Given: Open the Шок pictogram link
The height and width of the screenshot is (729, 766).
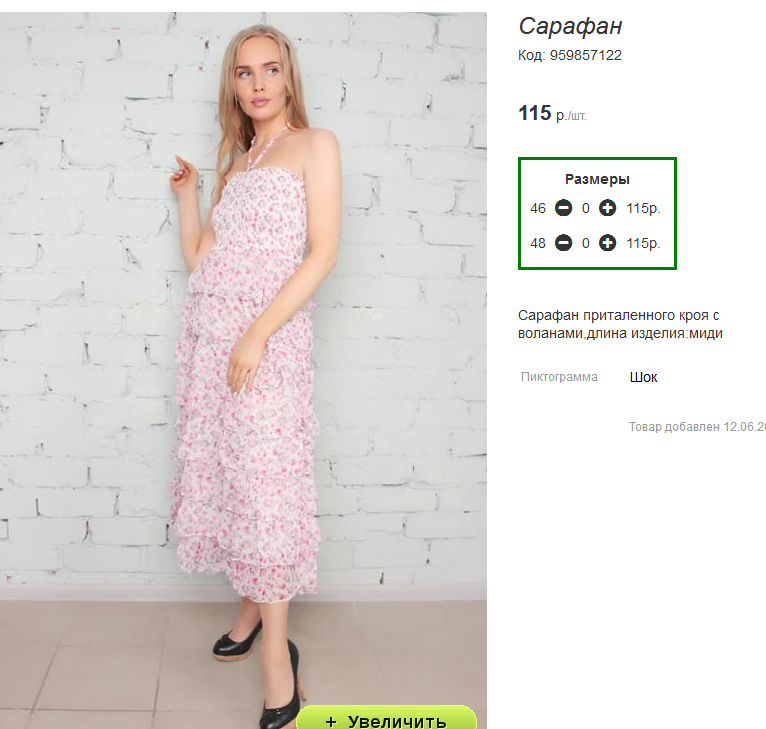Looking at the screenshot, I should coord(643,377).
